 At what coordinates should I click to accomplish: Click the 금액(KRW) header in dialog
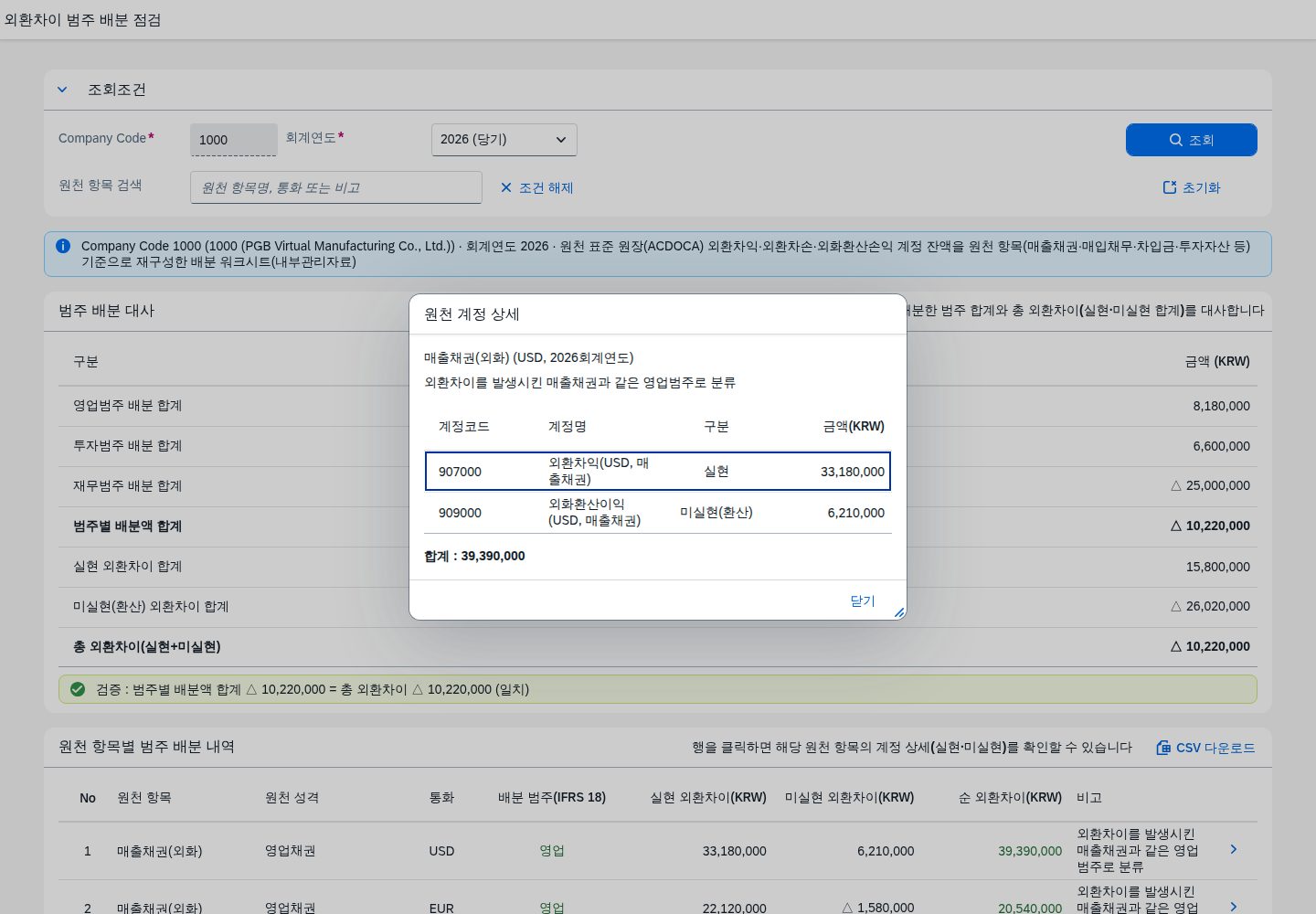point(854,427)
